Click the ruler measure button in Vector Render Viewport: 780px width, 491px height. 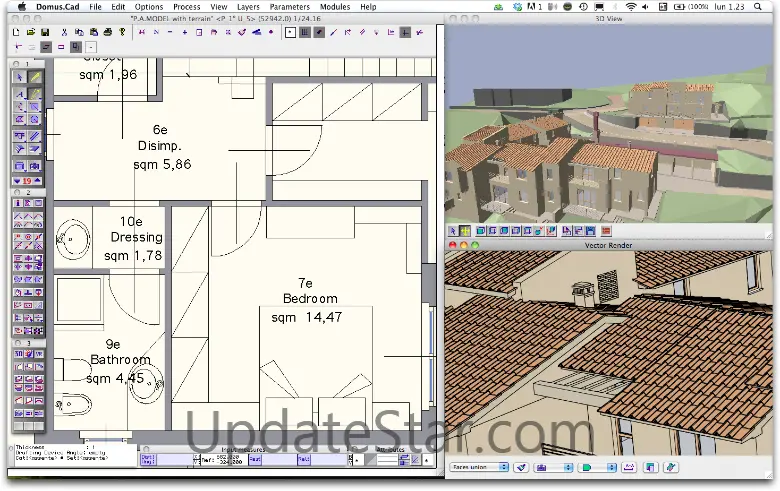click(629, 467)
